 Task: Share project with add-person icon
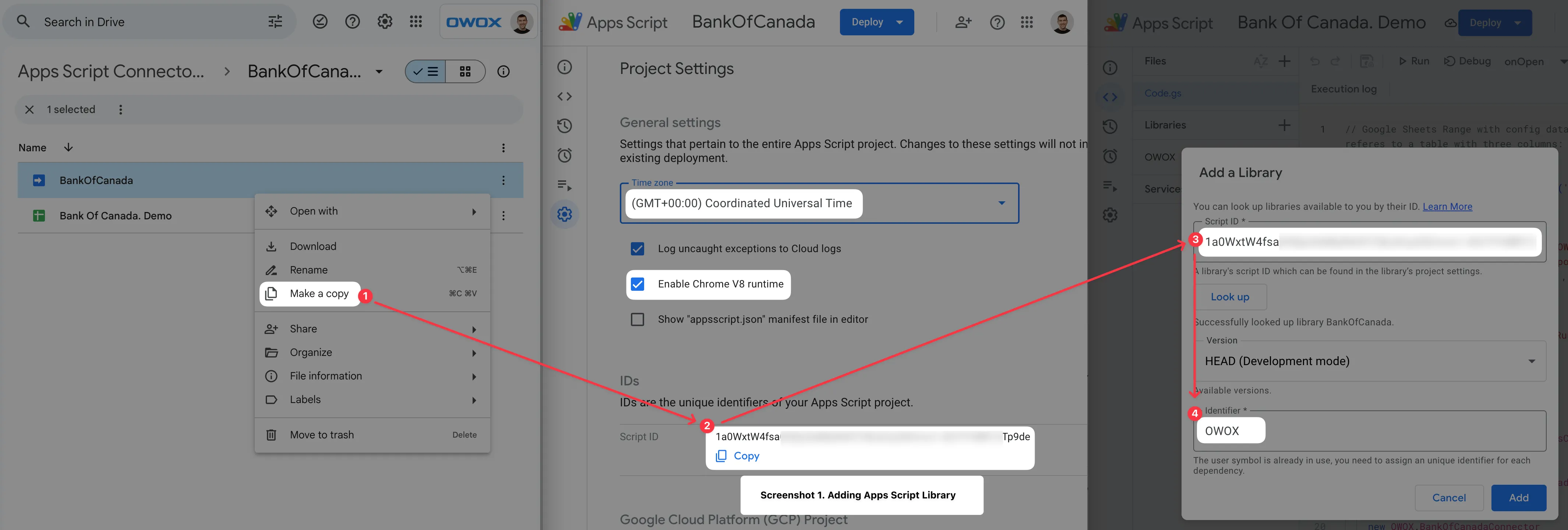pos(963,22)
